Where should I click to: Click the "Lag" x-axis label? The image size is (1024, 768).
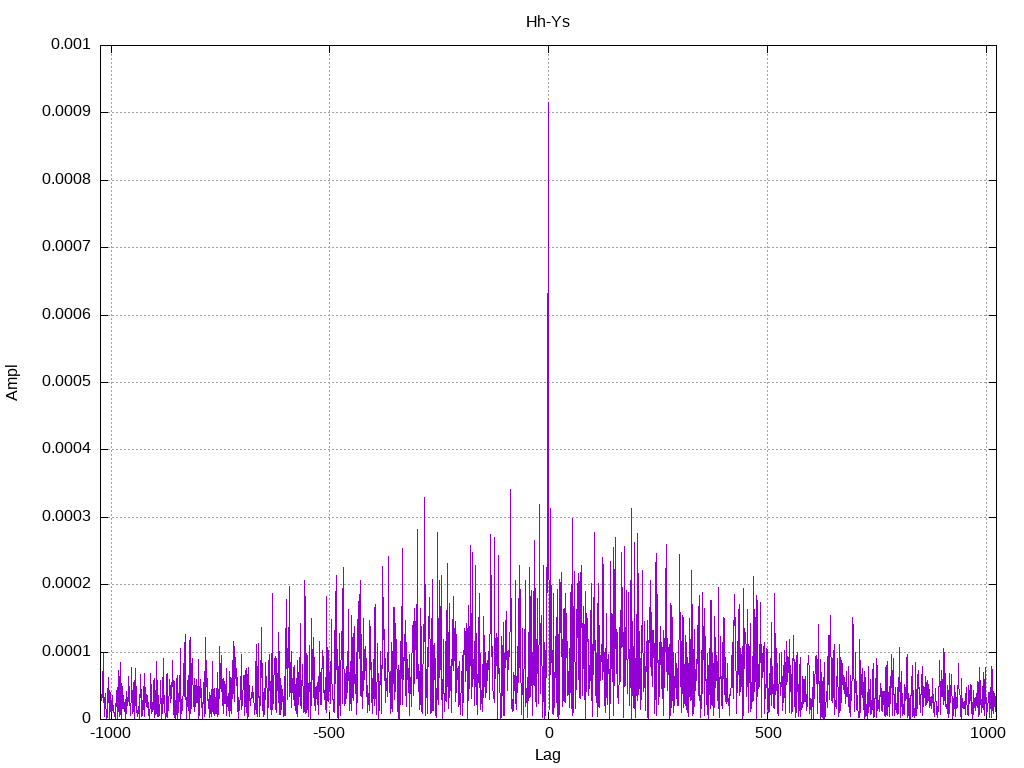tap(548, 755)
